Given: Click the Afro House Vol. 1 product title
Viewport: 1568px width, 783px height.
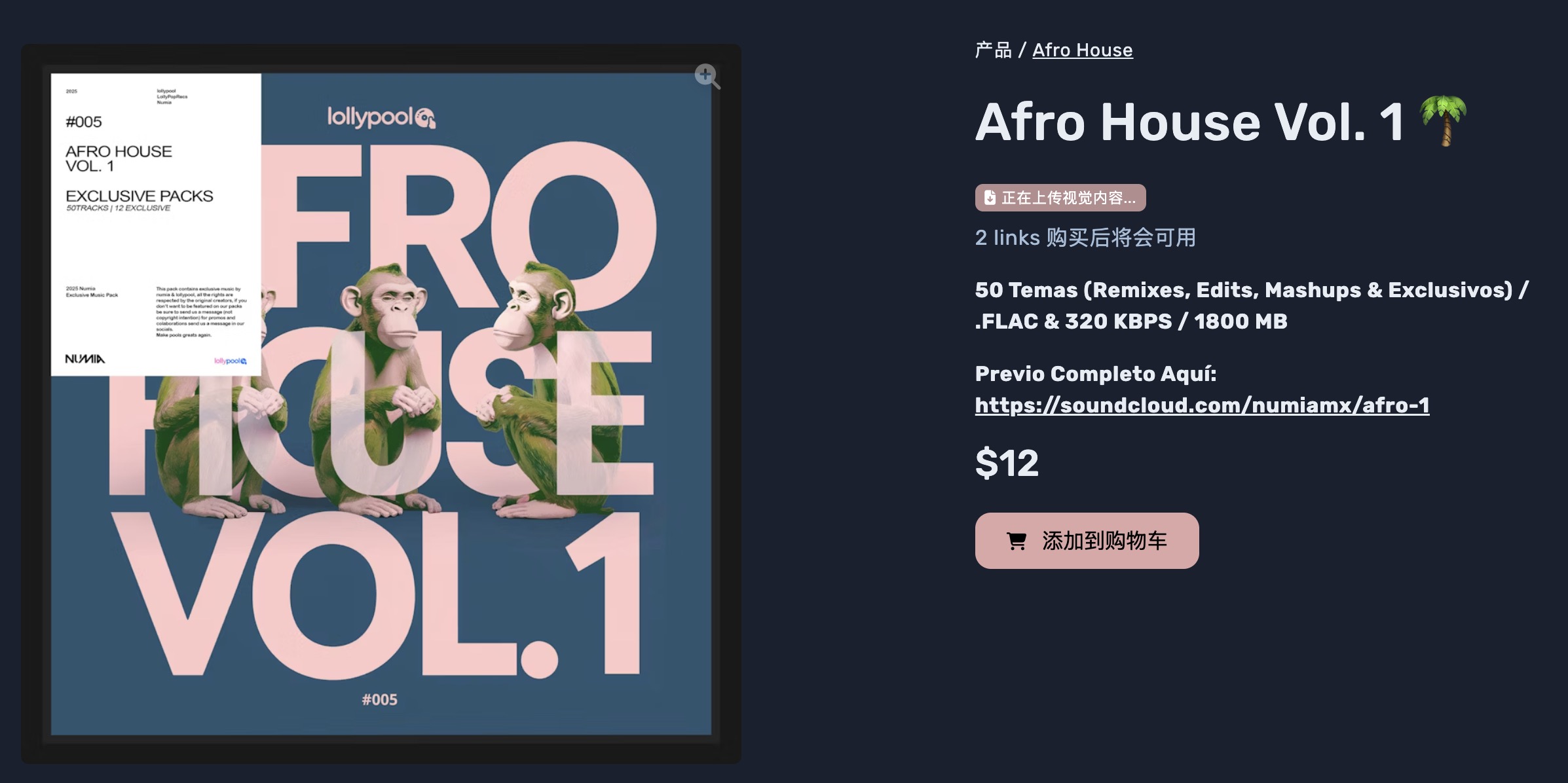Looking at the screenshot, I should point(1190,122).
